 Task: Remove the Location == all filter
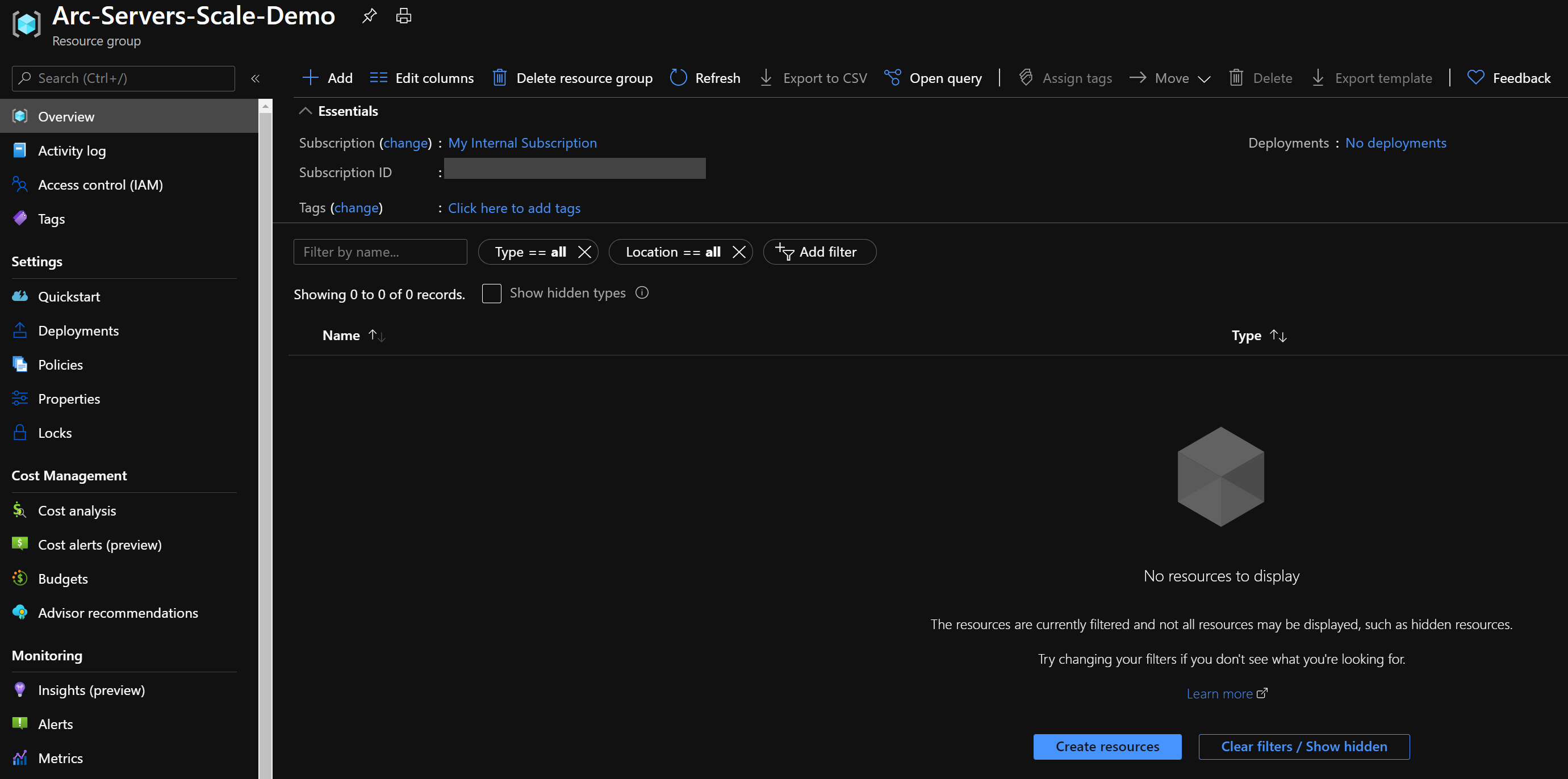tap(739, 252)
